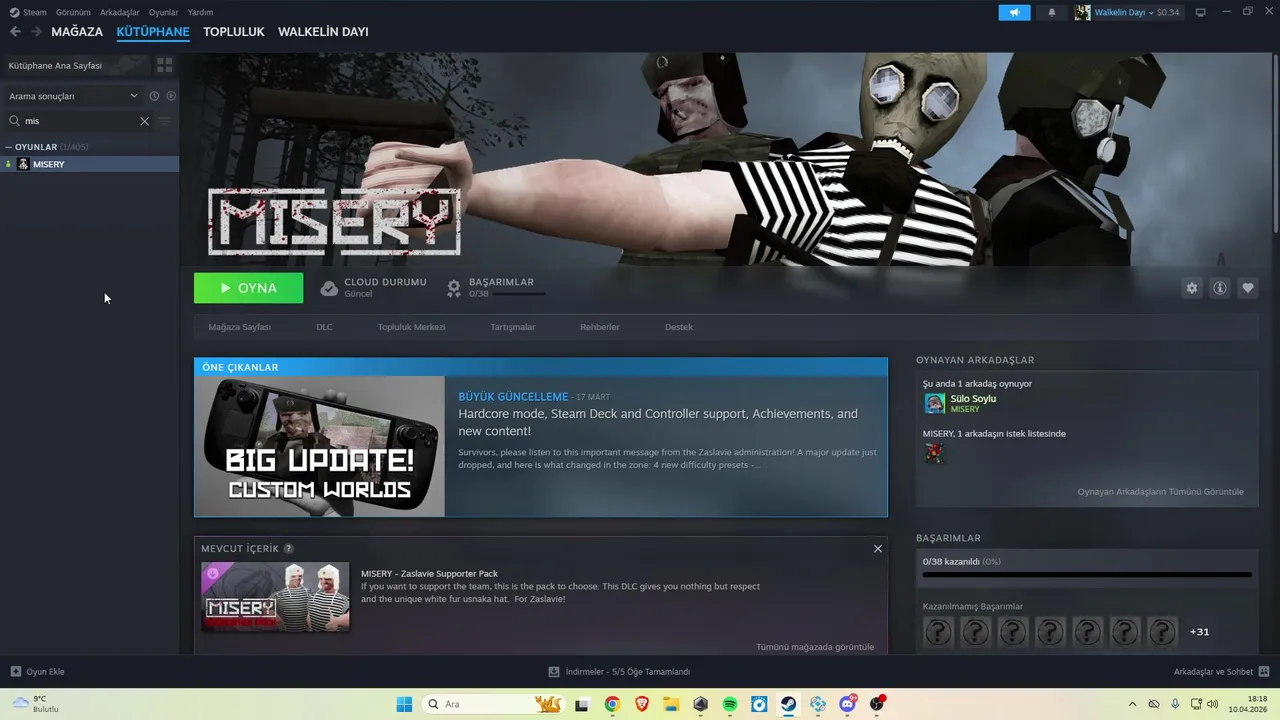
Task: Add MISERY to favorites heart icon
Action: coord(1248,288)
